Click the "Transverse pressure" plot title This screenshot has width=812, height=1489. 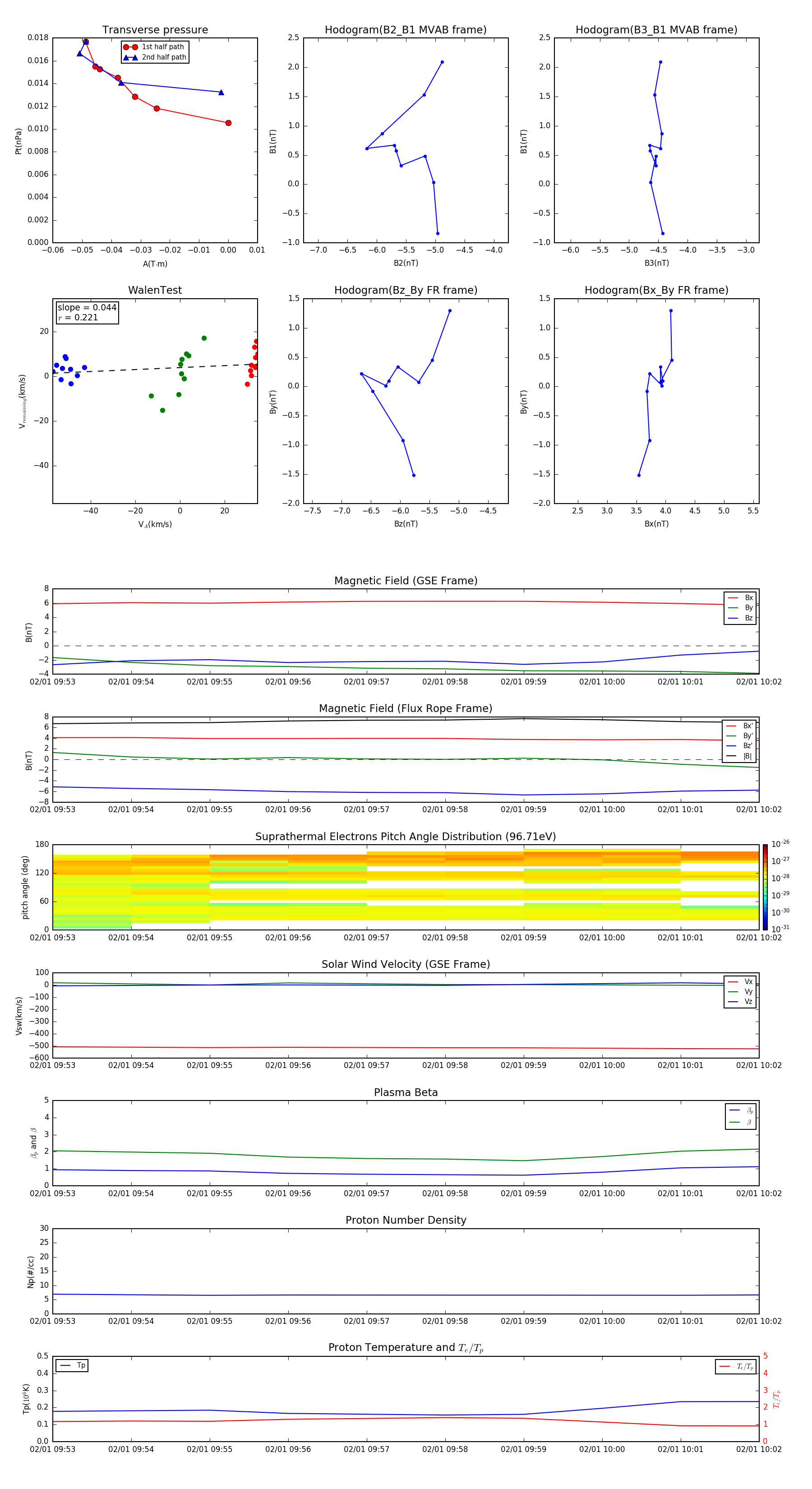point(155,30)
